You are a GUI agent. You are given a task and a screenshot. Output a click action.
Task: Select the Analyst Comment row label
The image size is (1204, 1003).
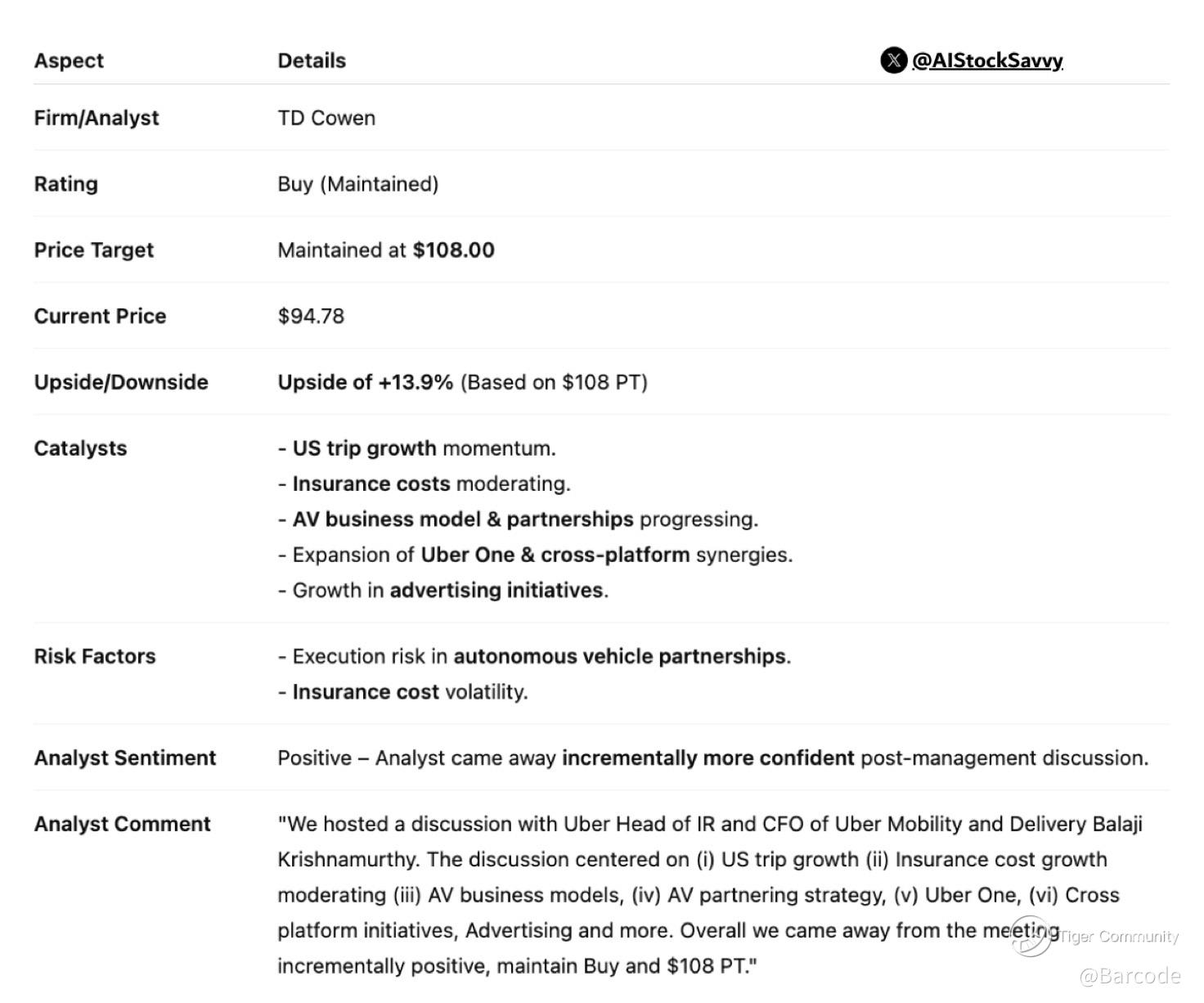click(122, 824)
